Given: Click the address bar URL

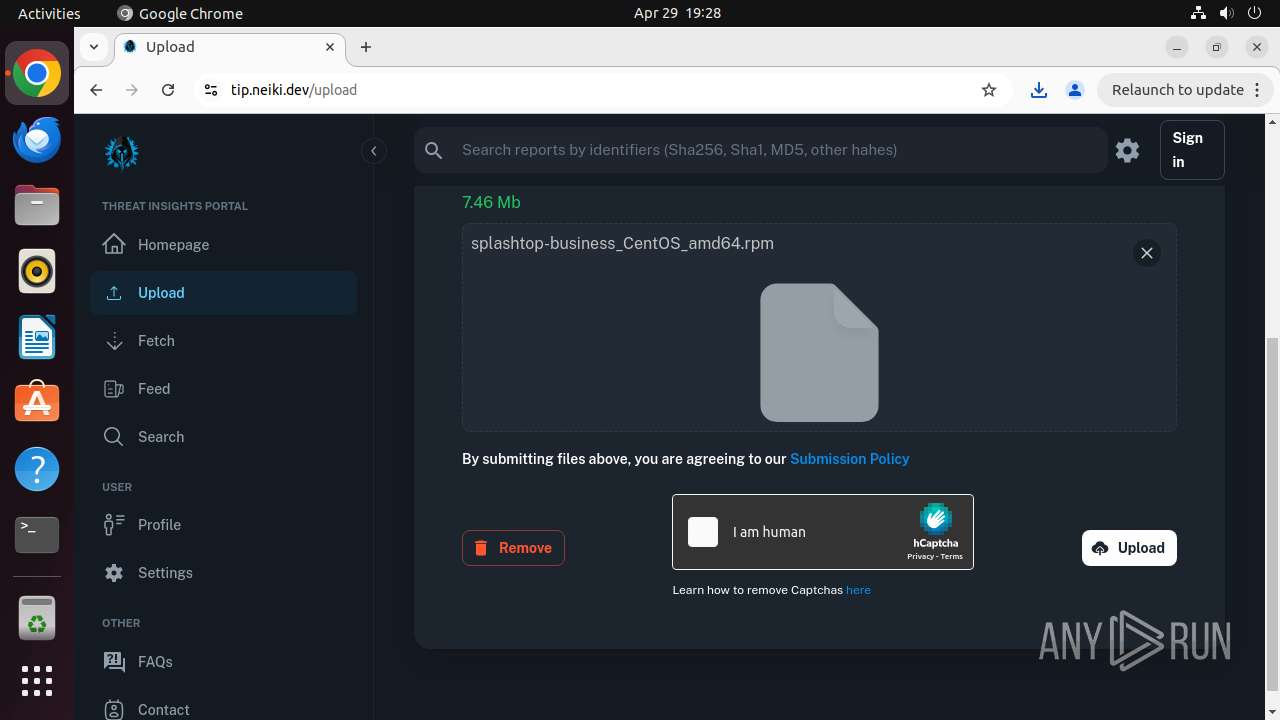Looking at the screenshot, I should [x=294, y=90].
